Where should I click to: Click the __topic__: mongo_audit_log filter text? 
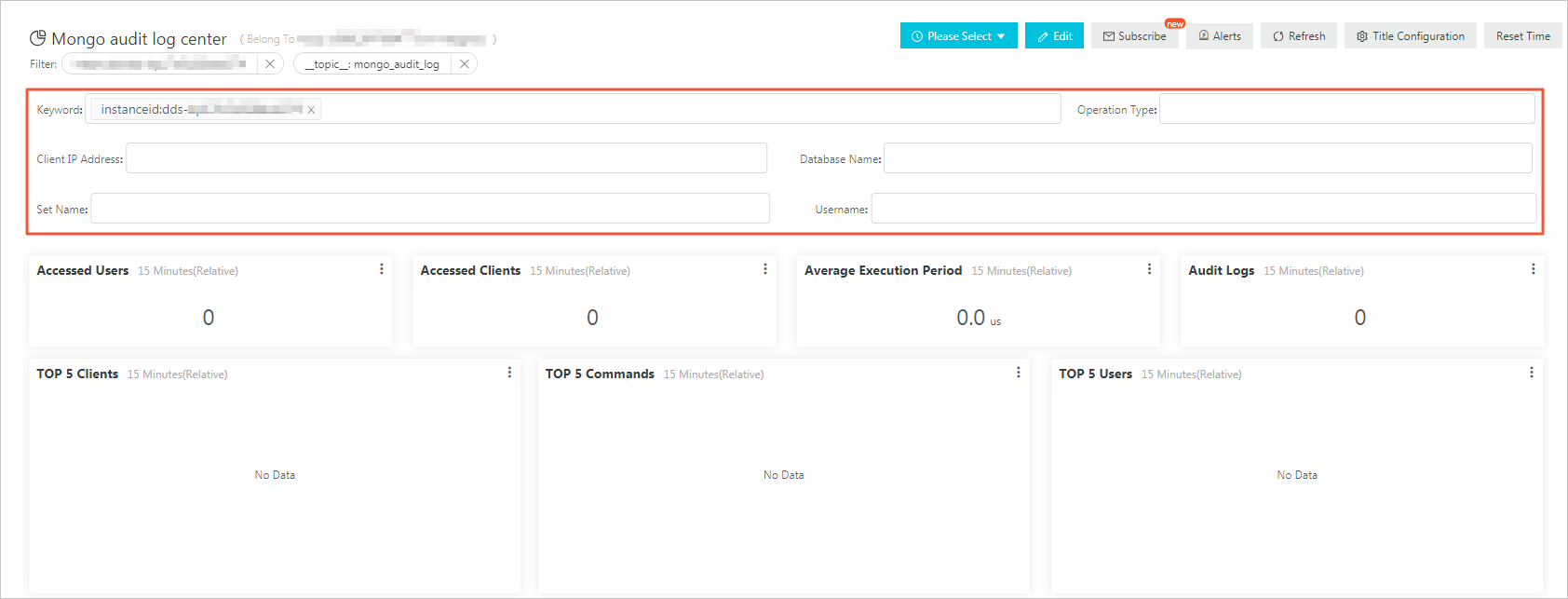pyautogui.click(x=372, y=64)
